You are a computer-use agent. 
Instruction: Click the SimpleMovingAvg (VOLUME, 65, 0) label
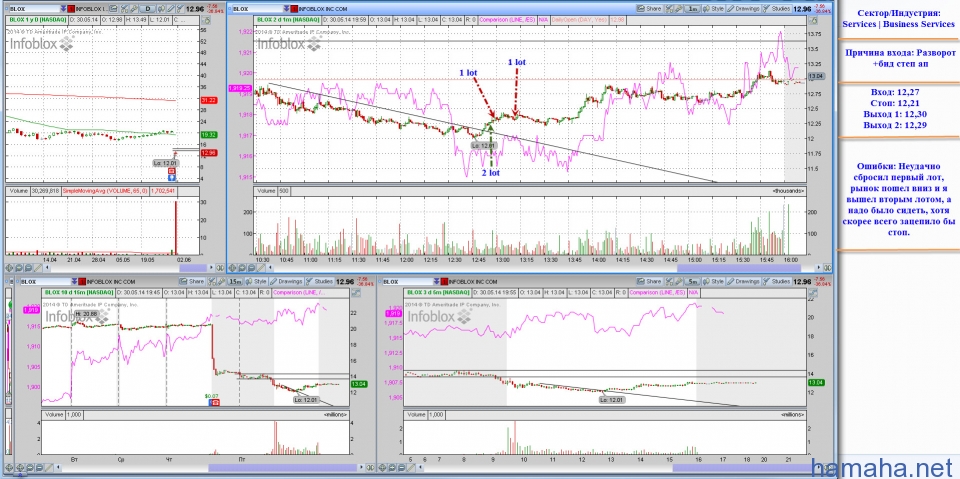[x=105, y=191]
